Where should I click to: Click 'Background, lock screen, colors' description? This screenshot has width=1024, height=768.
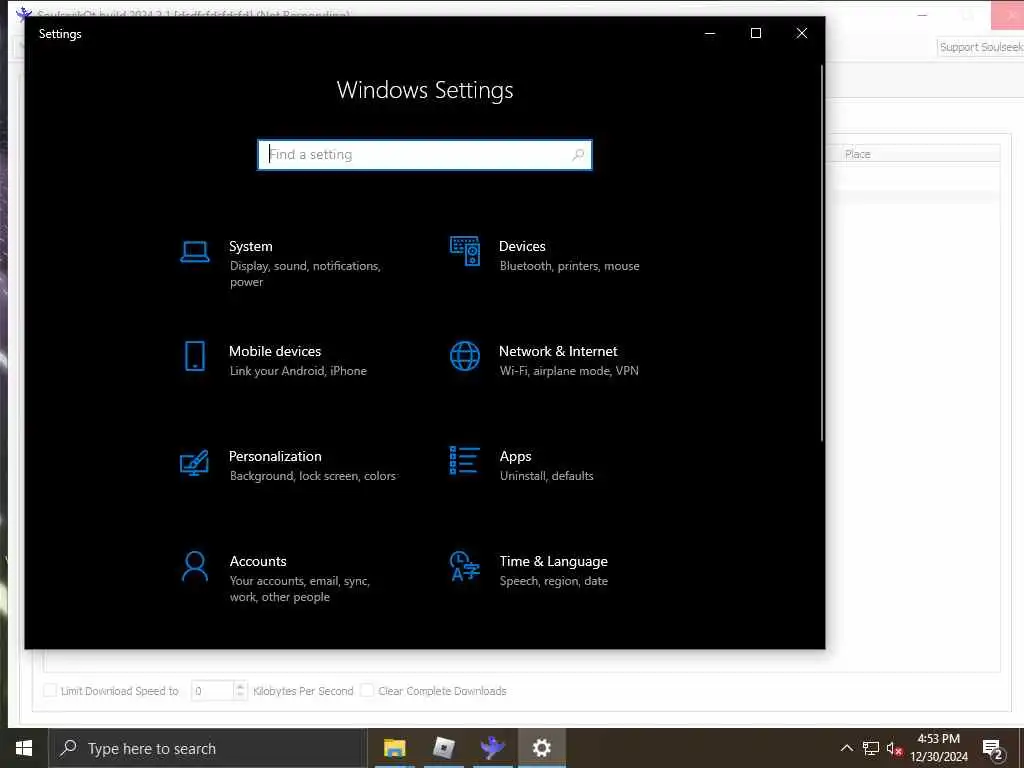313,476
